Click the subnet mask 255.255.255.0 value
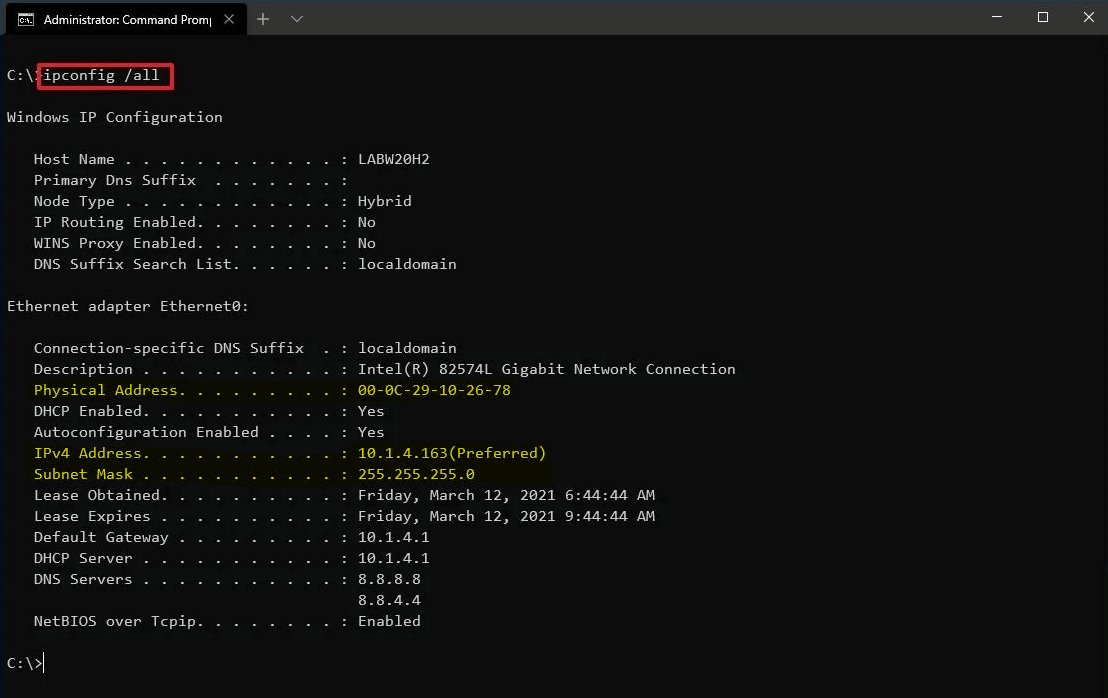Viewport: 1108px width, 698px height. [416, 474]
